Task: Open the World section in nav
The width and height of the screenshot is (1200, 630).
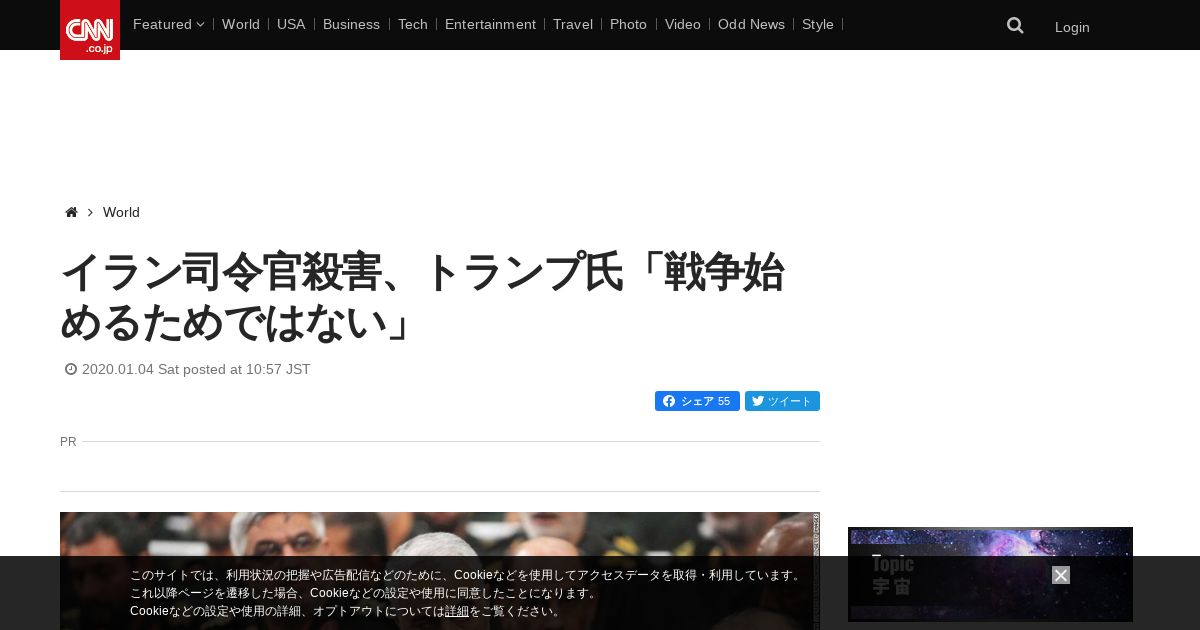Action: [x=241, y=24]
